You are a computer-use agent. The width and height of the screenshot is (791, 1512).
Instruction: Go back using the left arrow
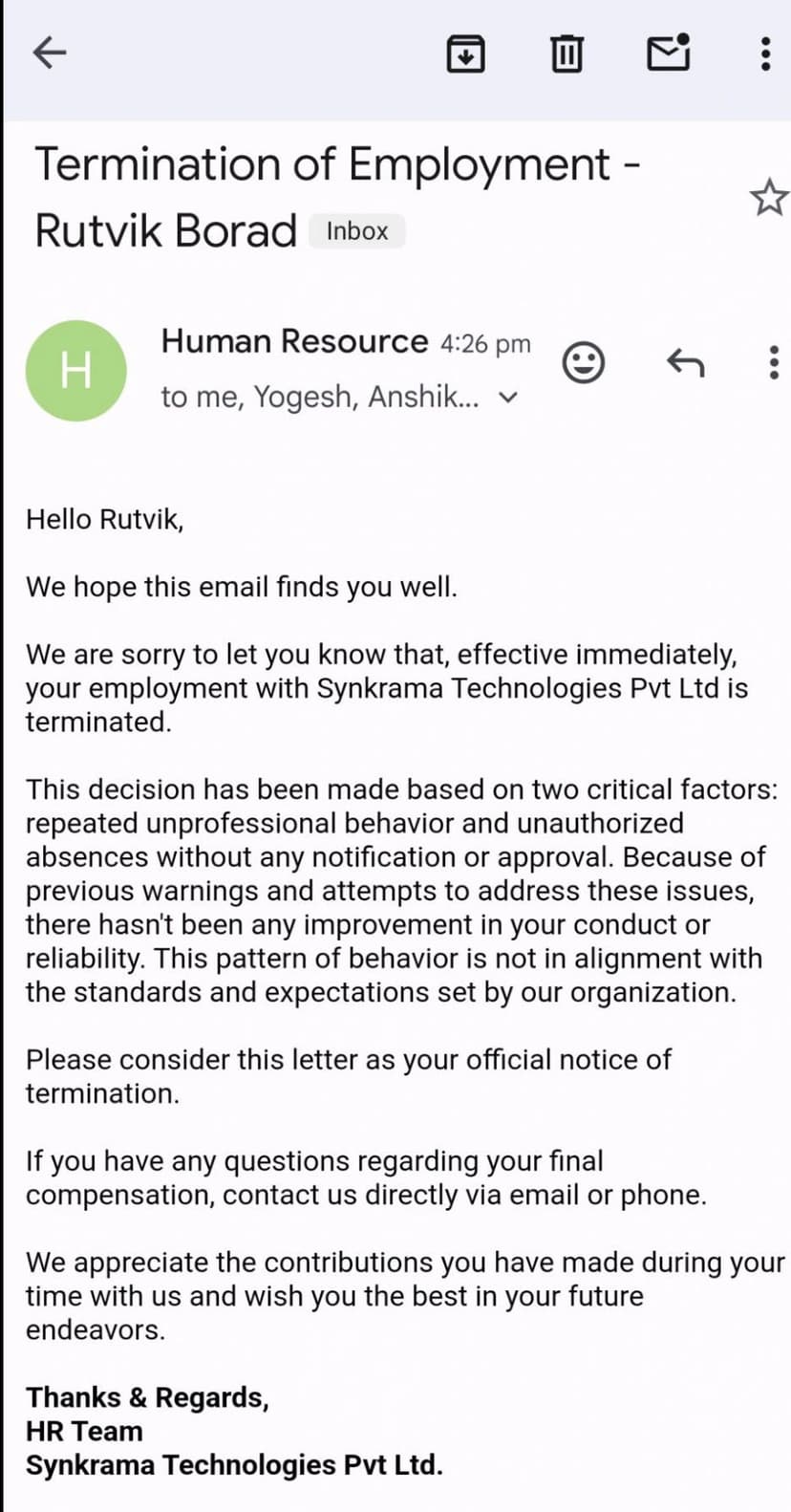[49, 53]
